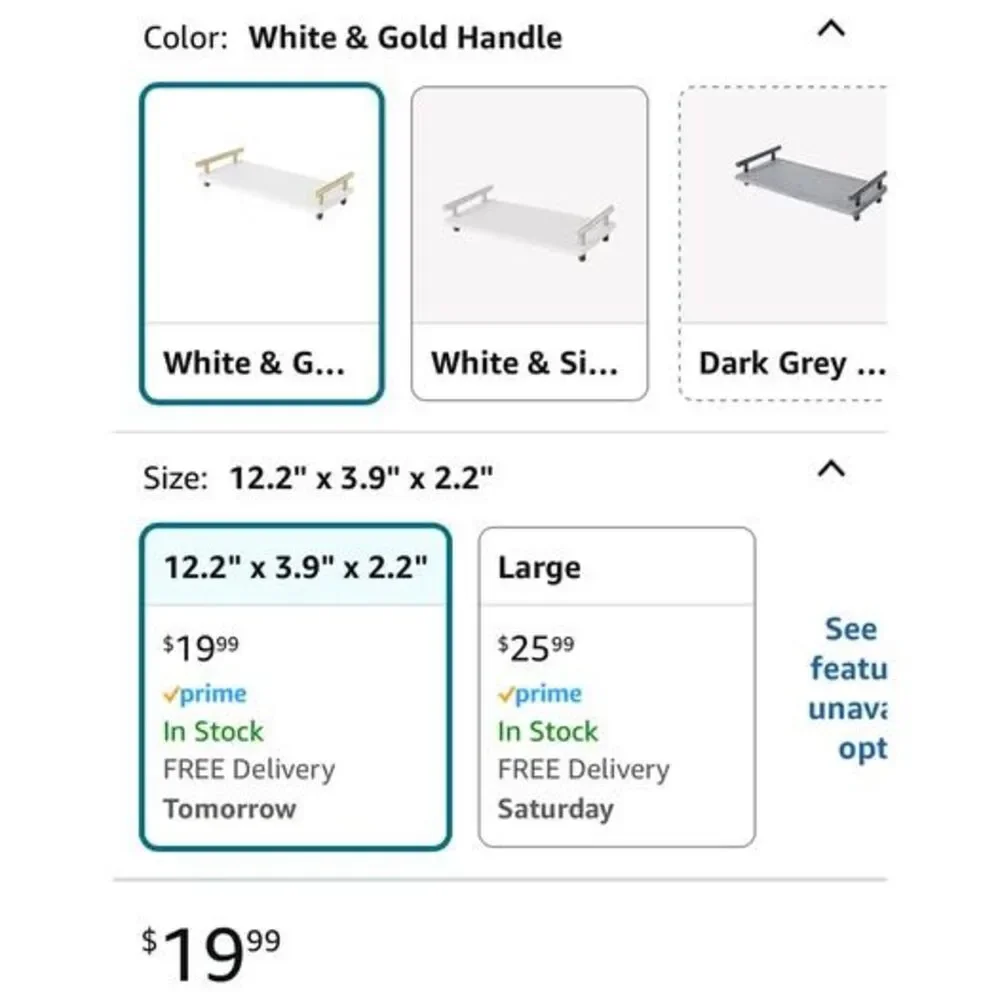Collapse the Size section chevron
This screenshot has height=1000, width=1000.
tap(831, 469)
